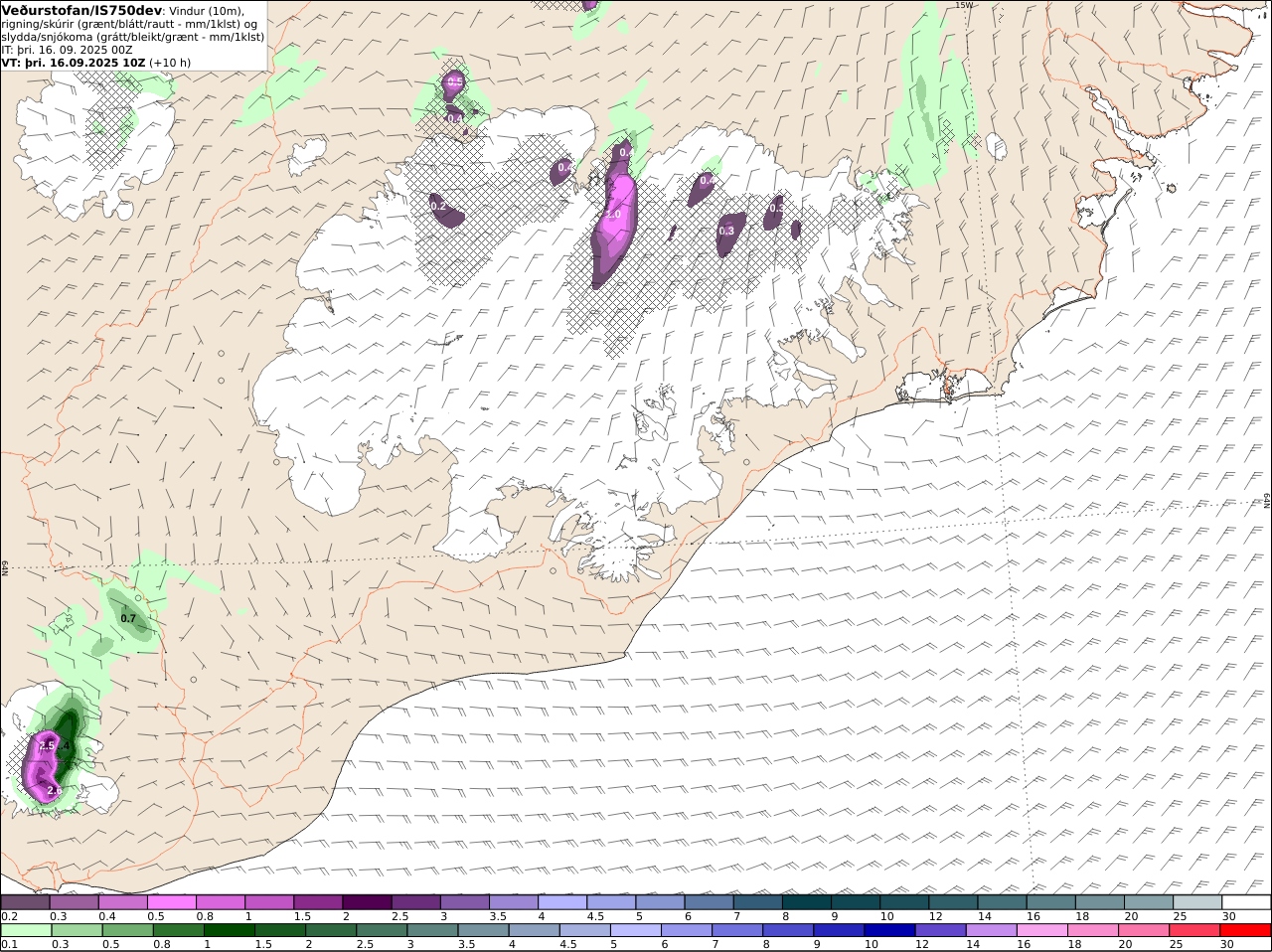The image size is (1272, 952).
Task: Select the 1.5 purple swatch in top legend row
Action: tap(318, 902)
